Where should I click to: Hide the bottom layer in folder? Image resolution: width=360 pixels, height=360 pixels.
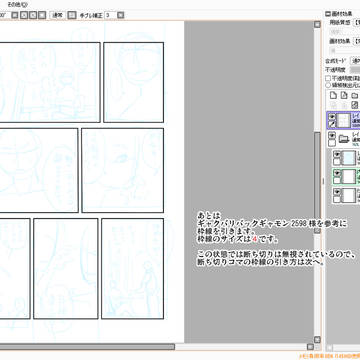[337, 192]
